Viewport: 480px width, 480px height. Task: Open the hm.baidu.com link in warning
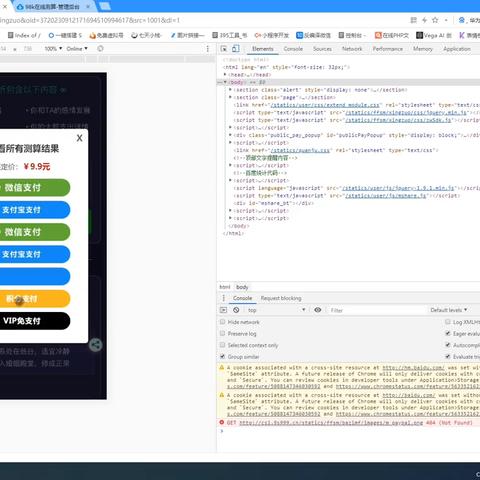click(413, 368)
